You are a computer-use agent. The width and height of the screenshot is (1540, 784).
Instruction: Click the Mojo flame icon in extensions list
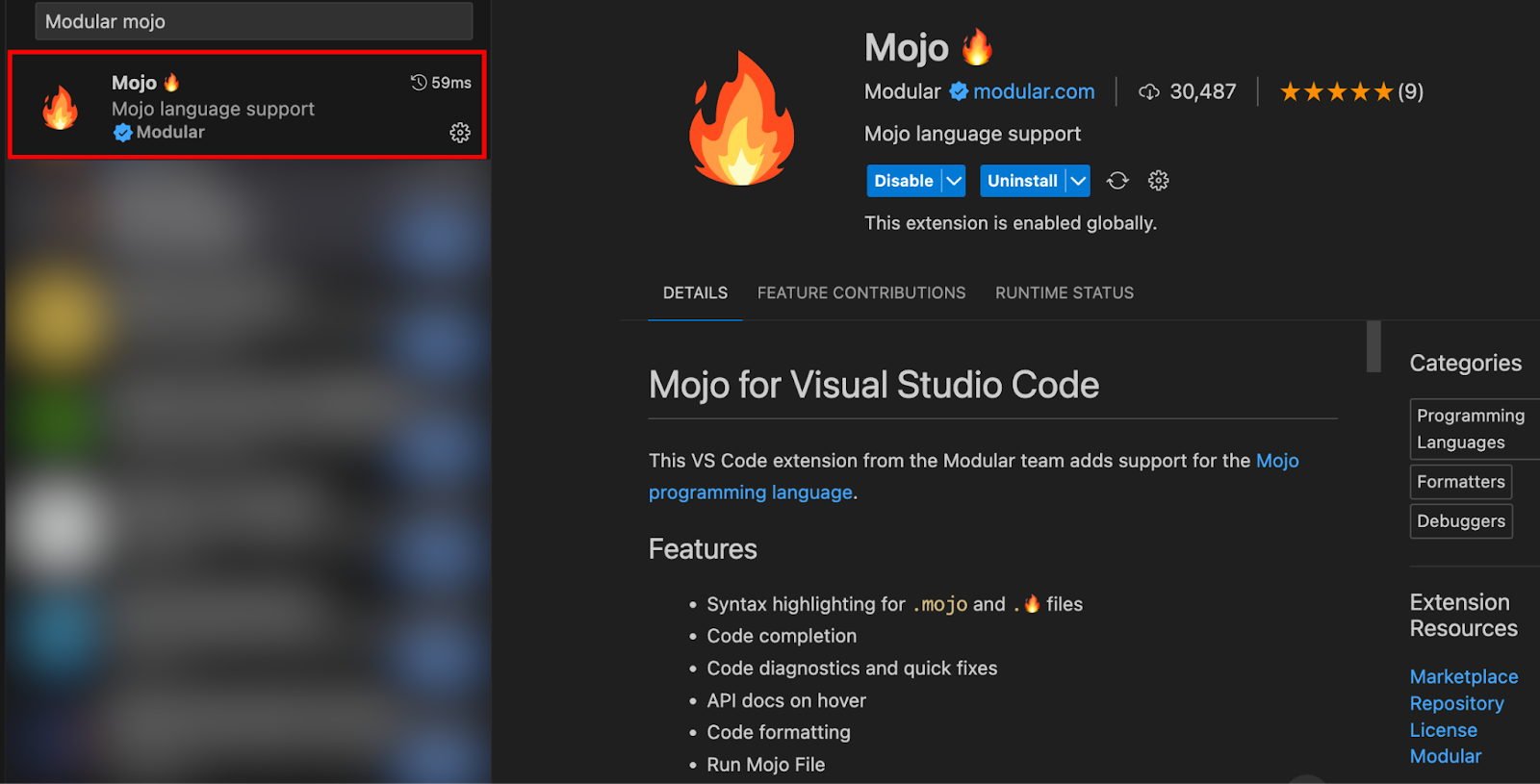(60, 108)
